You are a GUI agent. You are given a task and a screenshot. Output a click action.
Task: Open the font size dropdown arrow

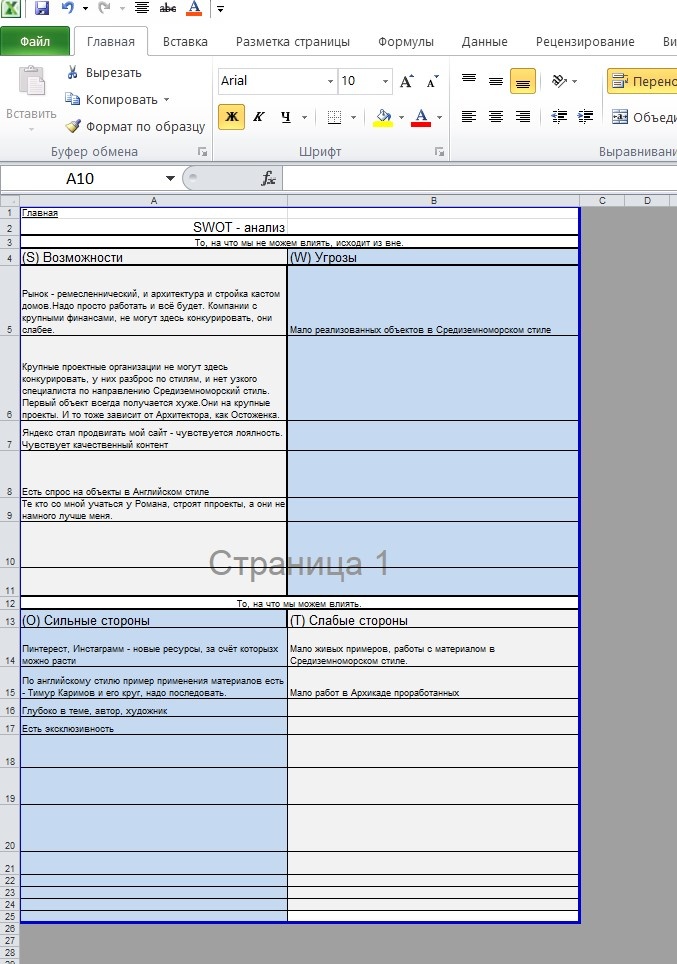(x=386, y=81)
